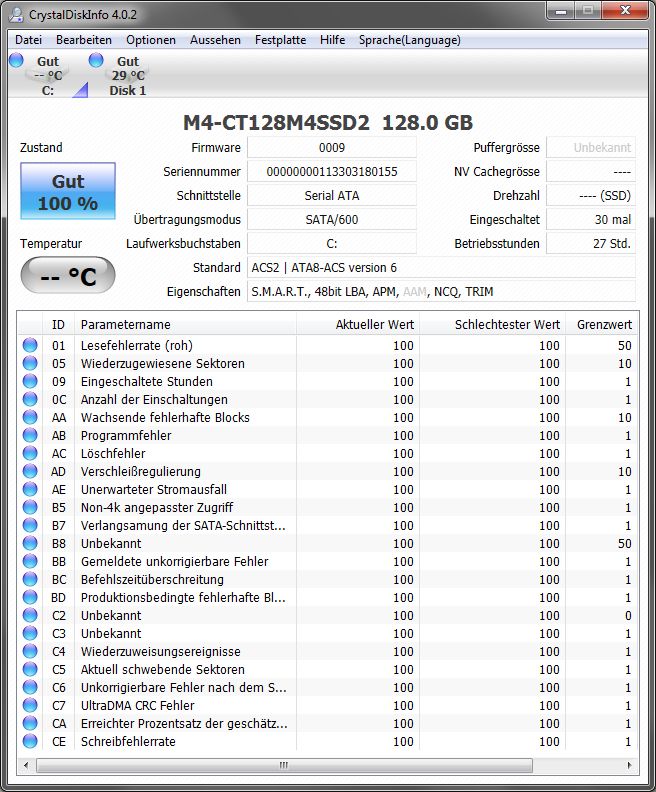Screen dimensions: 656x792
Task: Click the status orb in row B8
Action: point(30,543)
